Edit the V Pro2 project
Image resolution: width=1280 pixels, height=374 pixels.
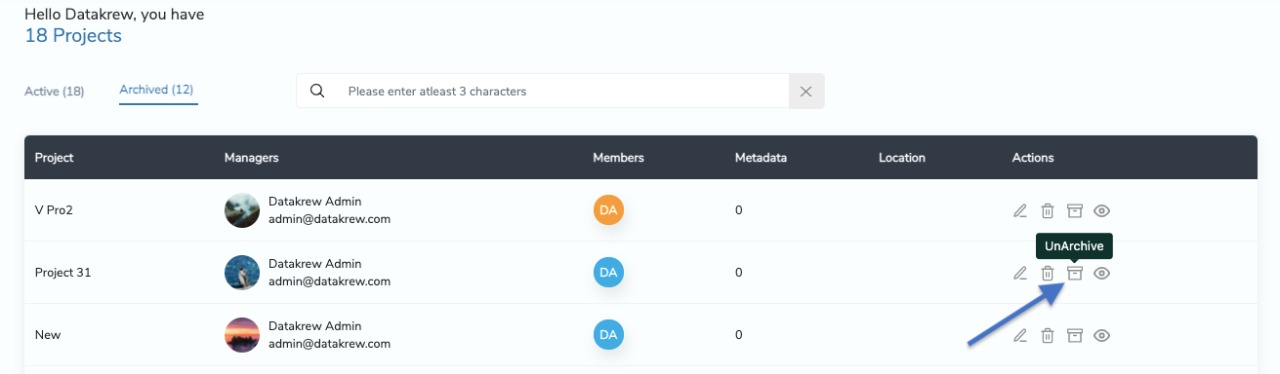[1020, 211]
